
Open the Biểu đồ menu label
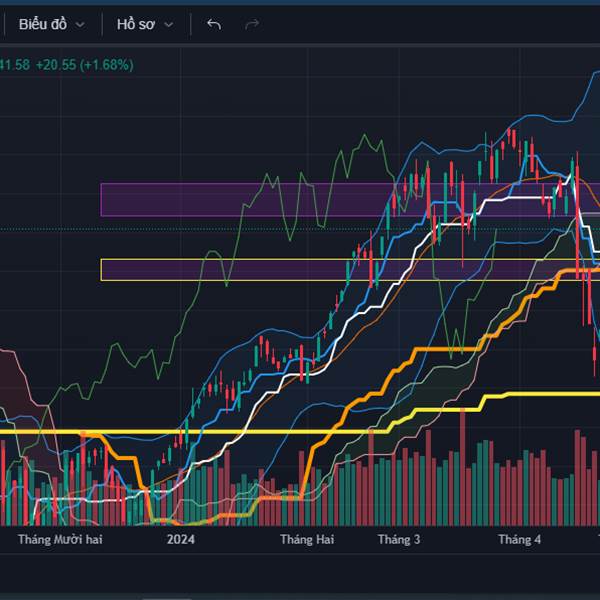pyautogui.click(x=43, y=24)
